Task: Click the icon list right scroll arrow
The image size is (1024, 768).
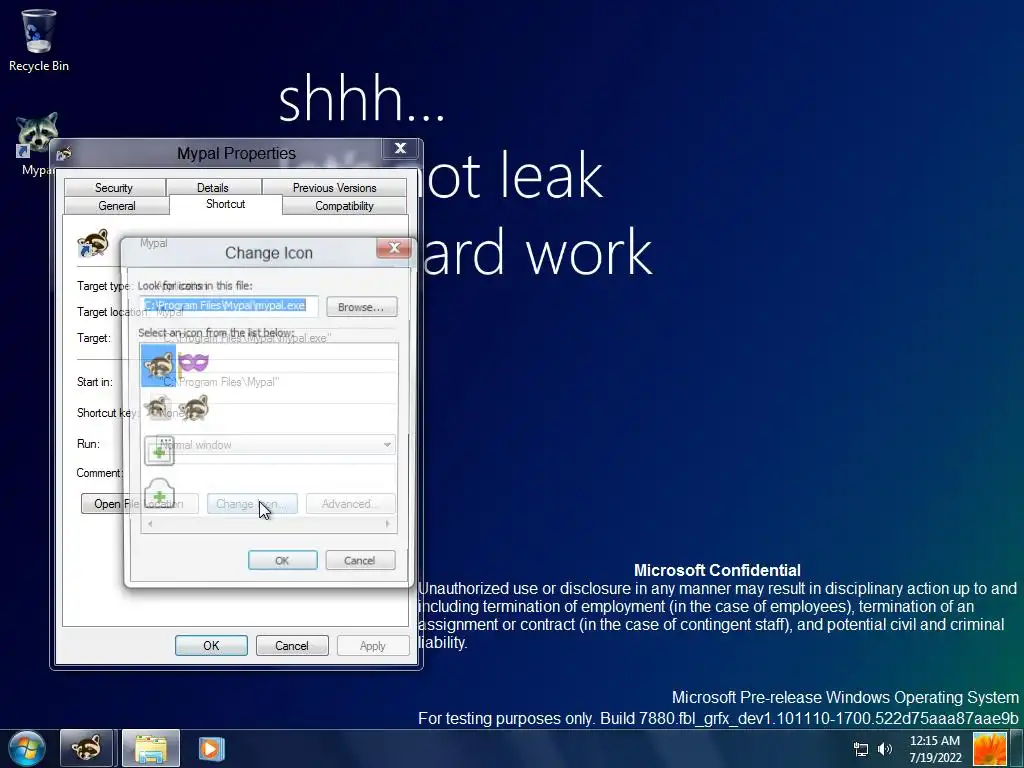Action: (388, 524)
